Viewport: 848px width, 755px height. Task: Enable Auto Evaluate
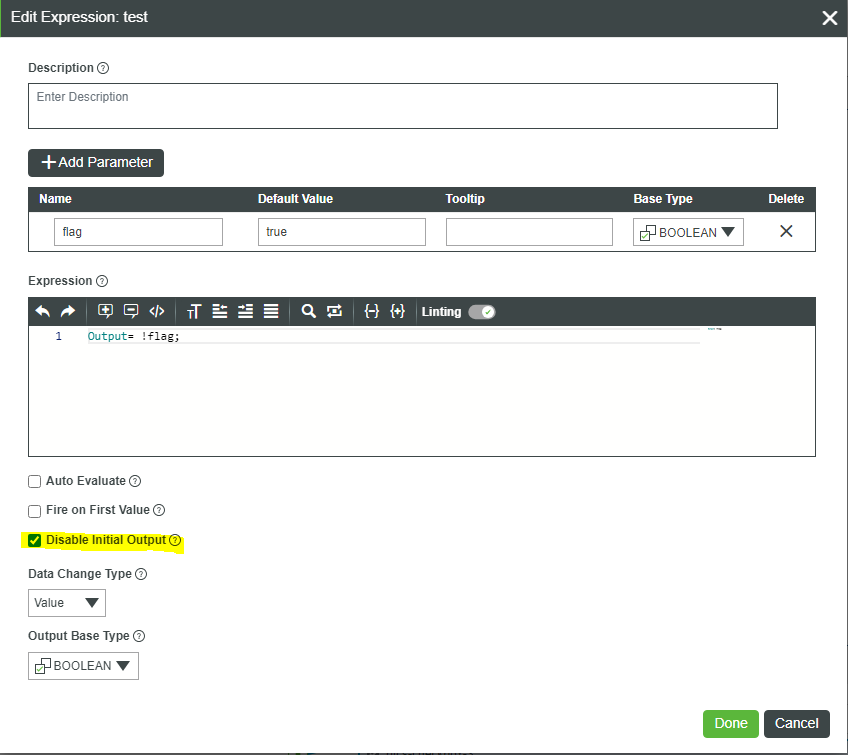tap(34, 481)
